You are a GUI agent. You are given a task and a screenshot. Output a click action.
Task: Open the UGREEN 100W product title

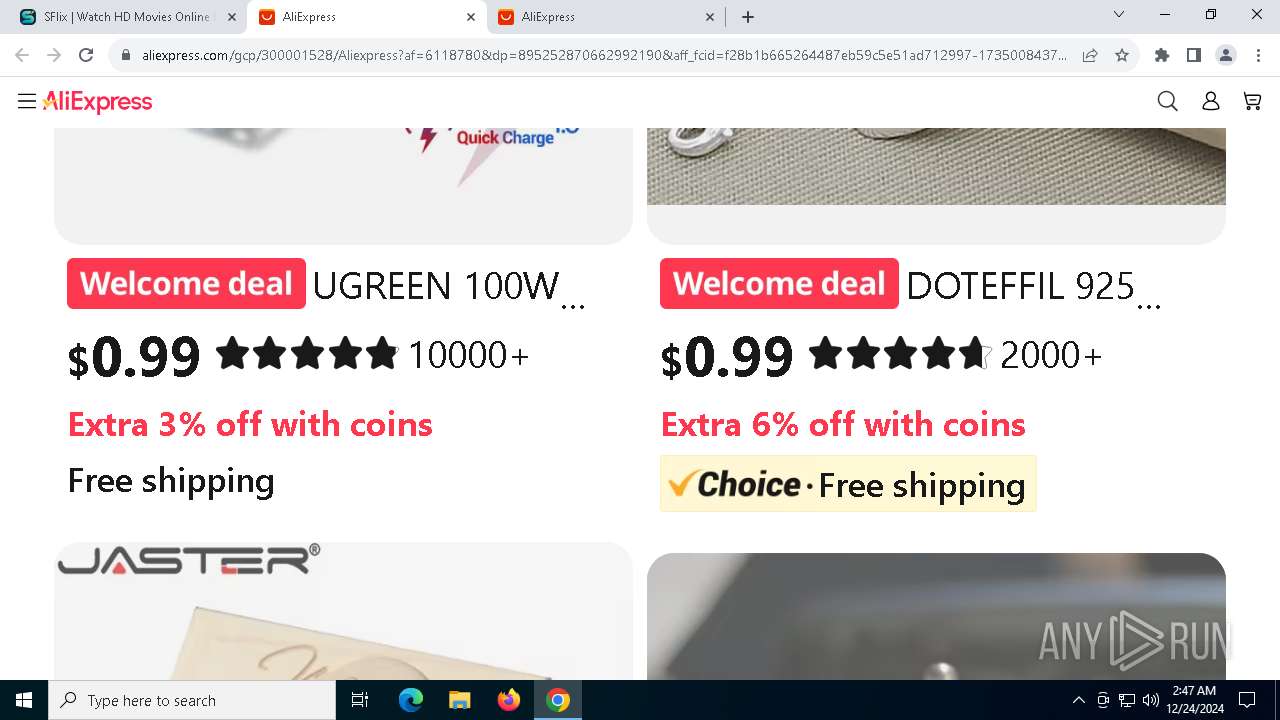(x=436, y=286)
